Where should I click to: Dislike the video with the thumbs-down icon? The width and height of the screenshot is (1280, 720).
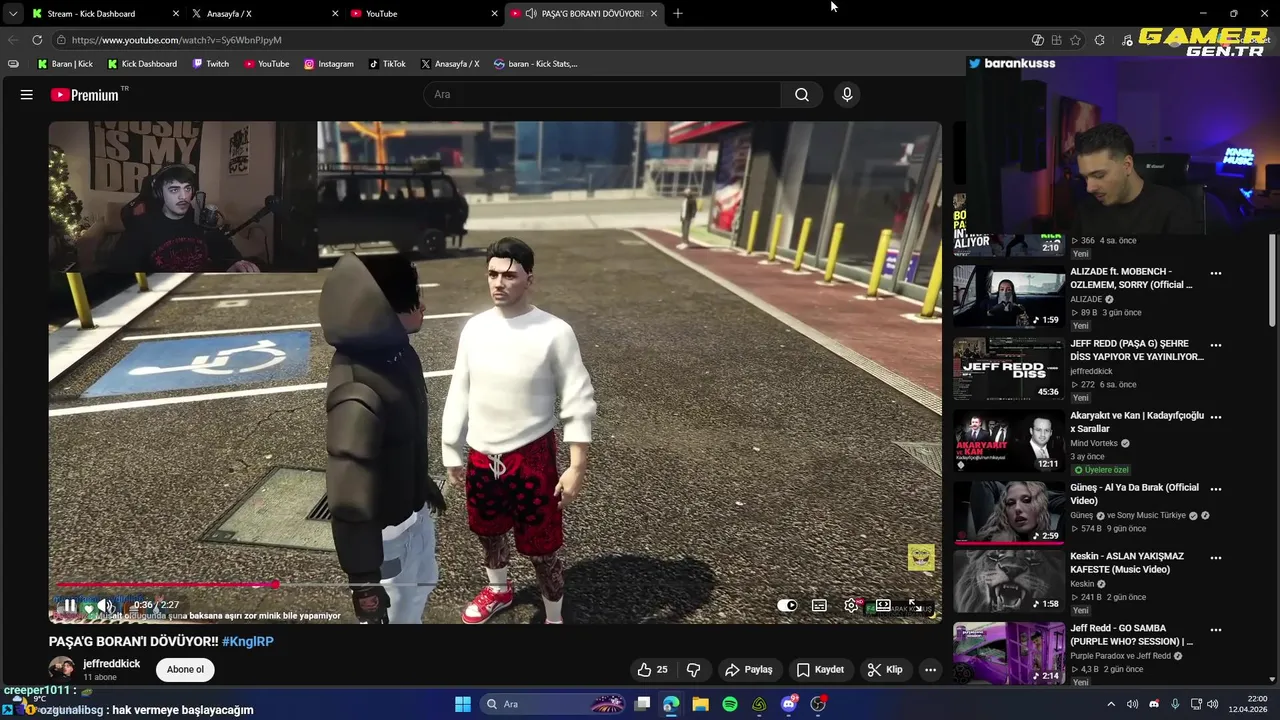coord(693,670)
